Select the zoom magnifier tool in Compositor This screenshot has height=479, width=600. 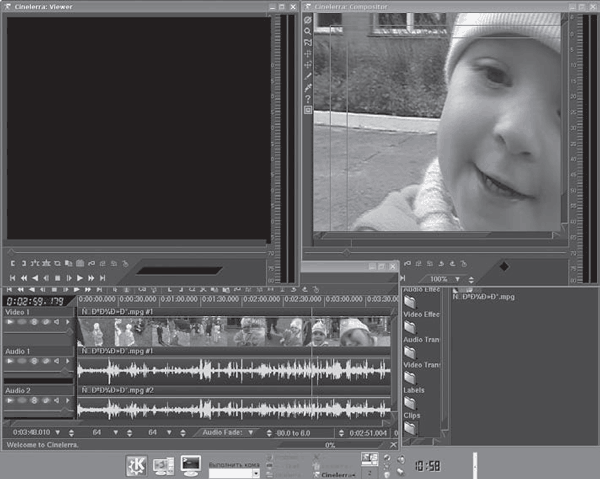pyautogui.click(x=308, y=31)
